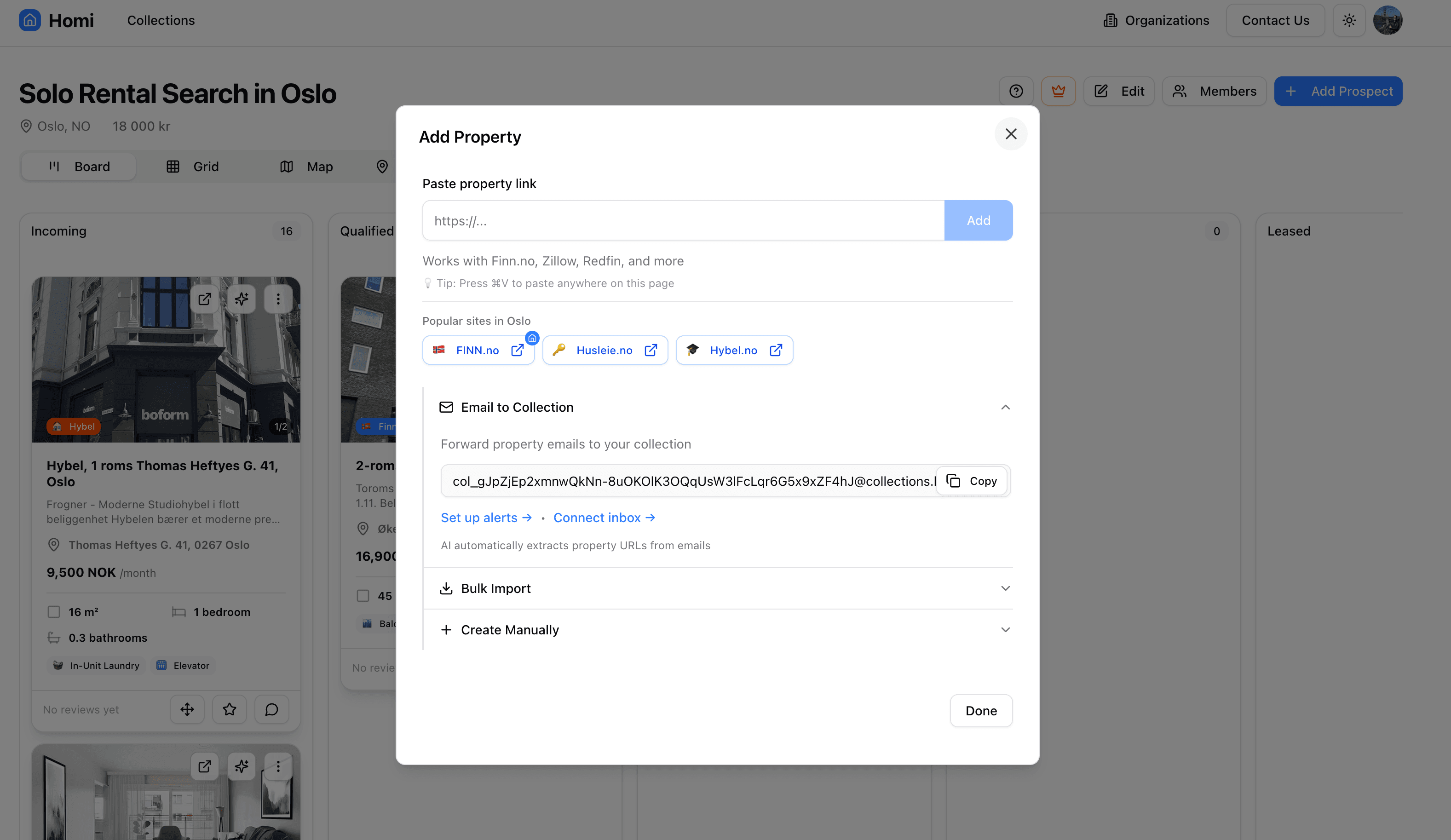Click the AI sparkle icon on Hybel card
This screenshot has width=1451, height=840.
click(241, 299)
